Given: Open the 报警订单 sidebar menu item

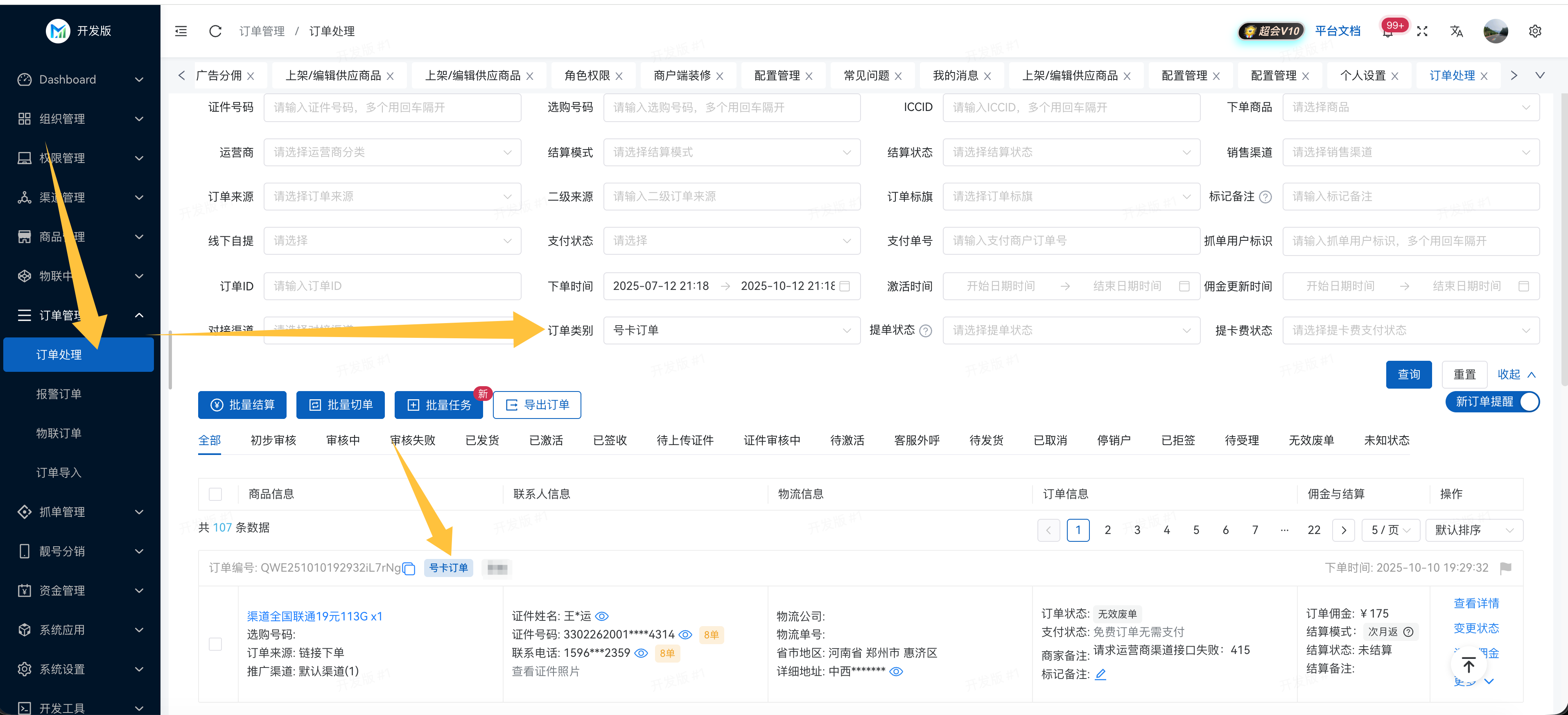Looking at the screenshot, I should coord(59,394).
